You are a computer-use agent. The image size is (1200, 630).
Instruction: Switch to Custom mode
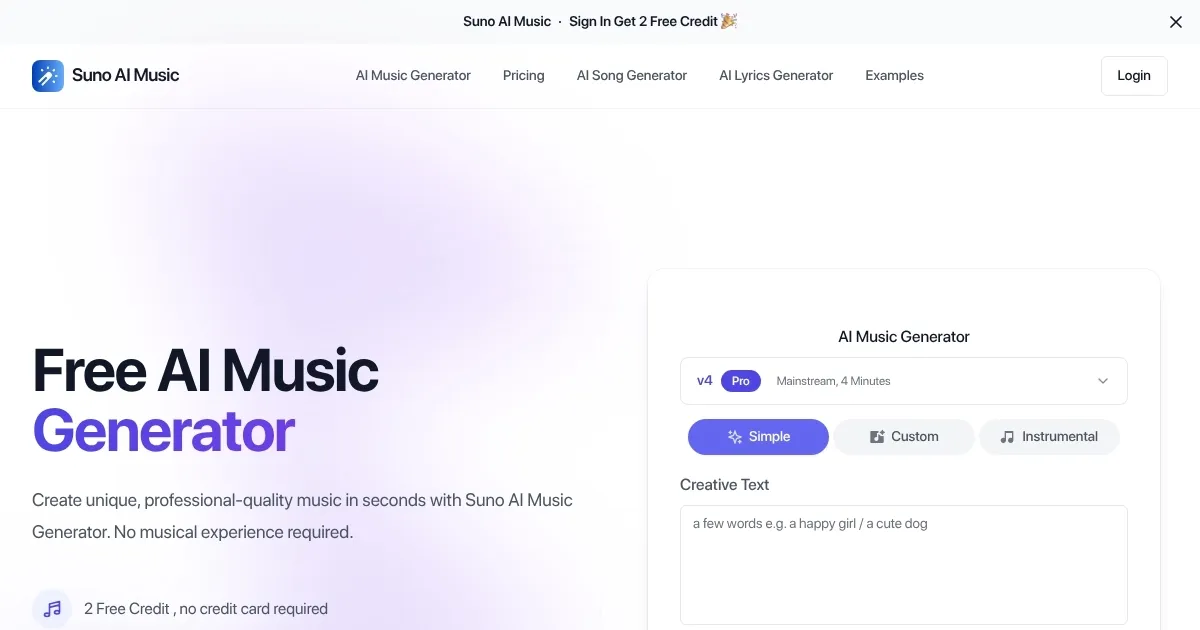click(904, 437)
